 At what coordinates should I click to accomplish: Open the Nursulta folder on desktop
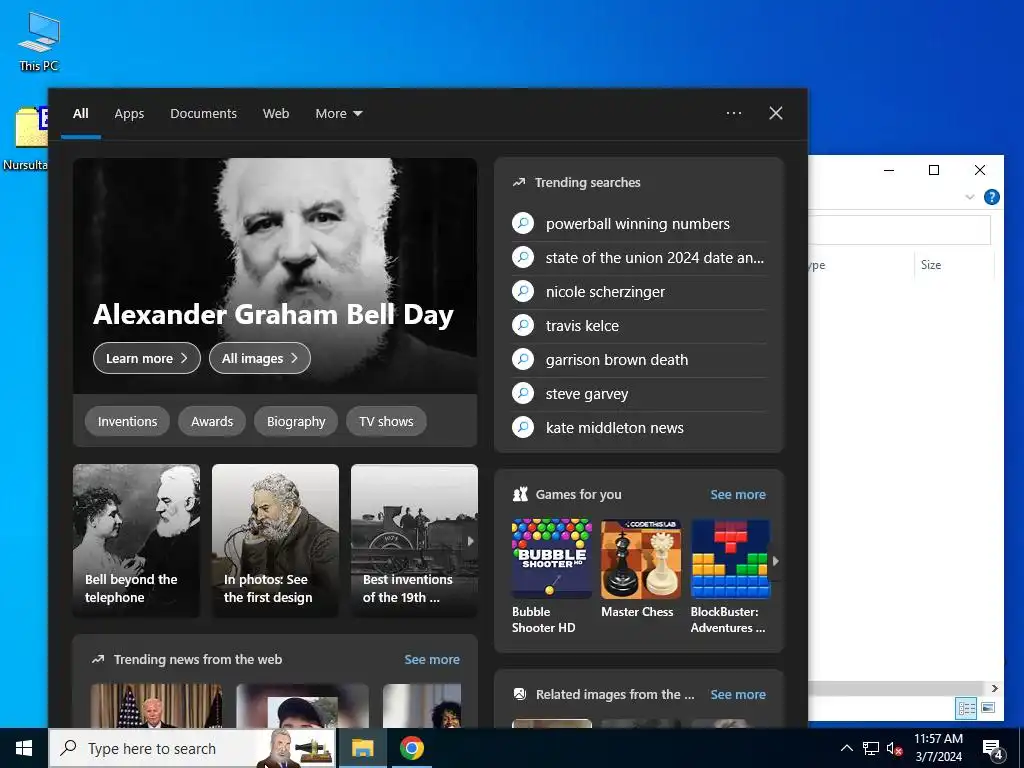(x=25, y=138)
